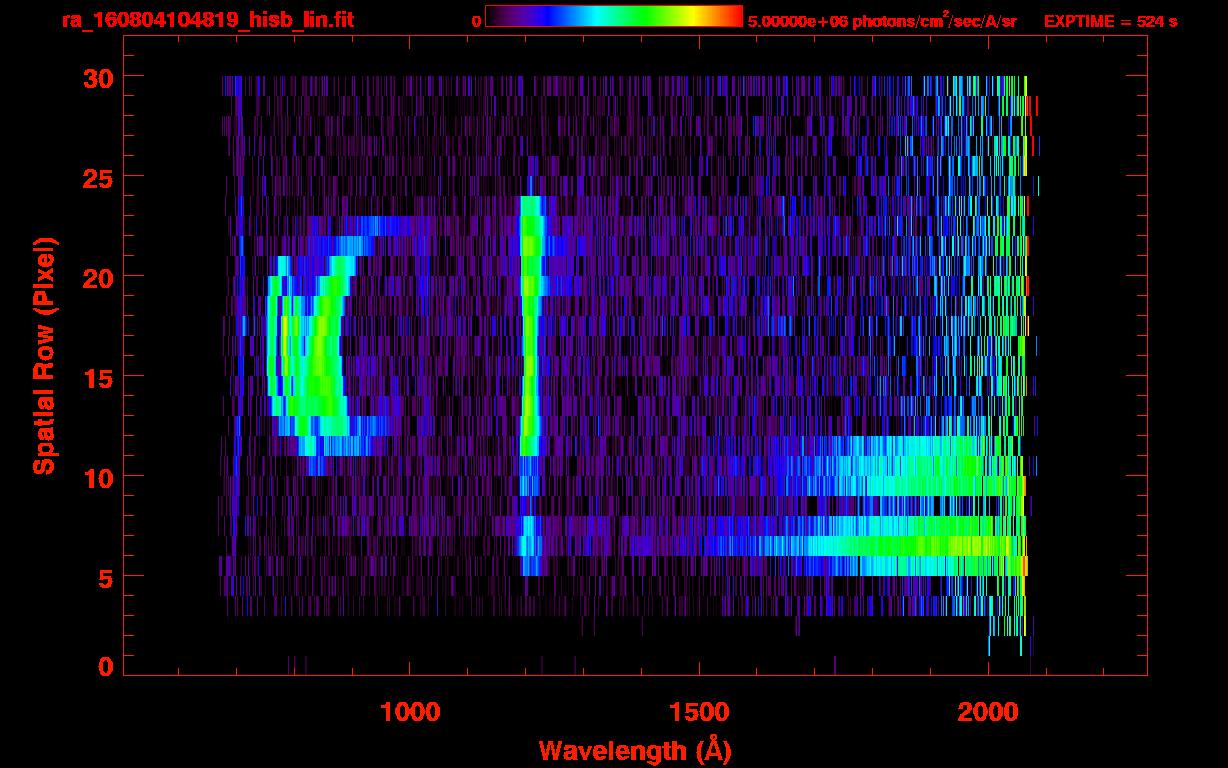
Task: Click the EXPTIME = 524 s text
Action: pos(1110,21)
